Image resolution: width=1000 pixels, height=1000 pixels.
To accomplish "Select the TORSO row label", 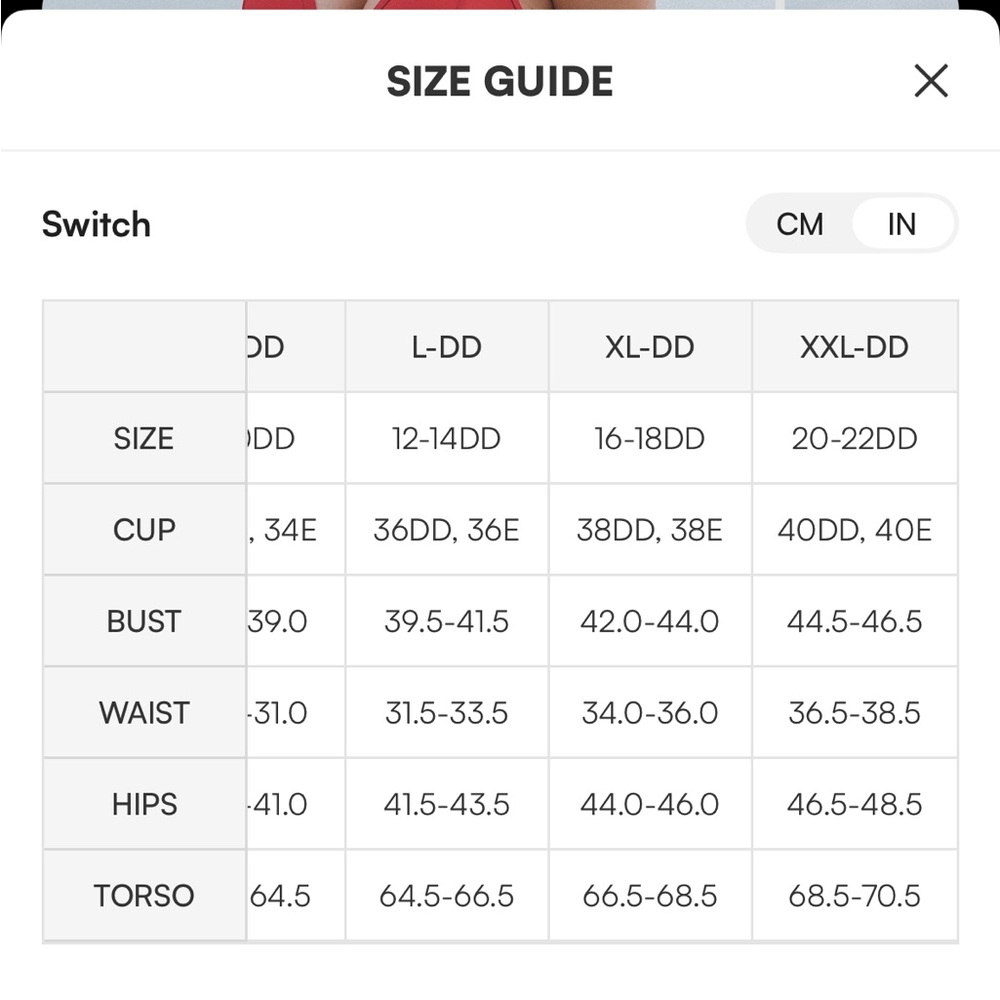I will (x=144, y=895).
